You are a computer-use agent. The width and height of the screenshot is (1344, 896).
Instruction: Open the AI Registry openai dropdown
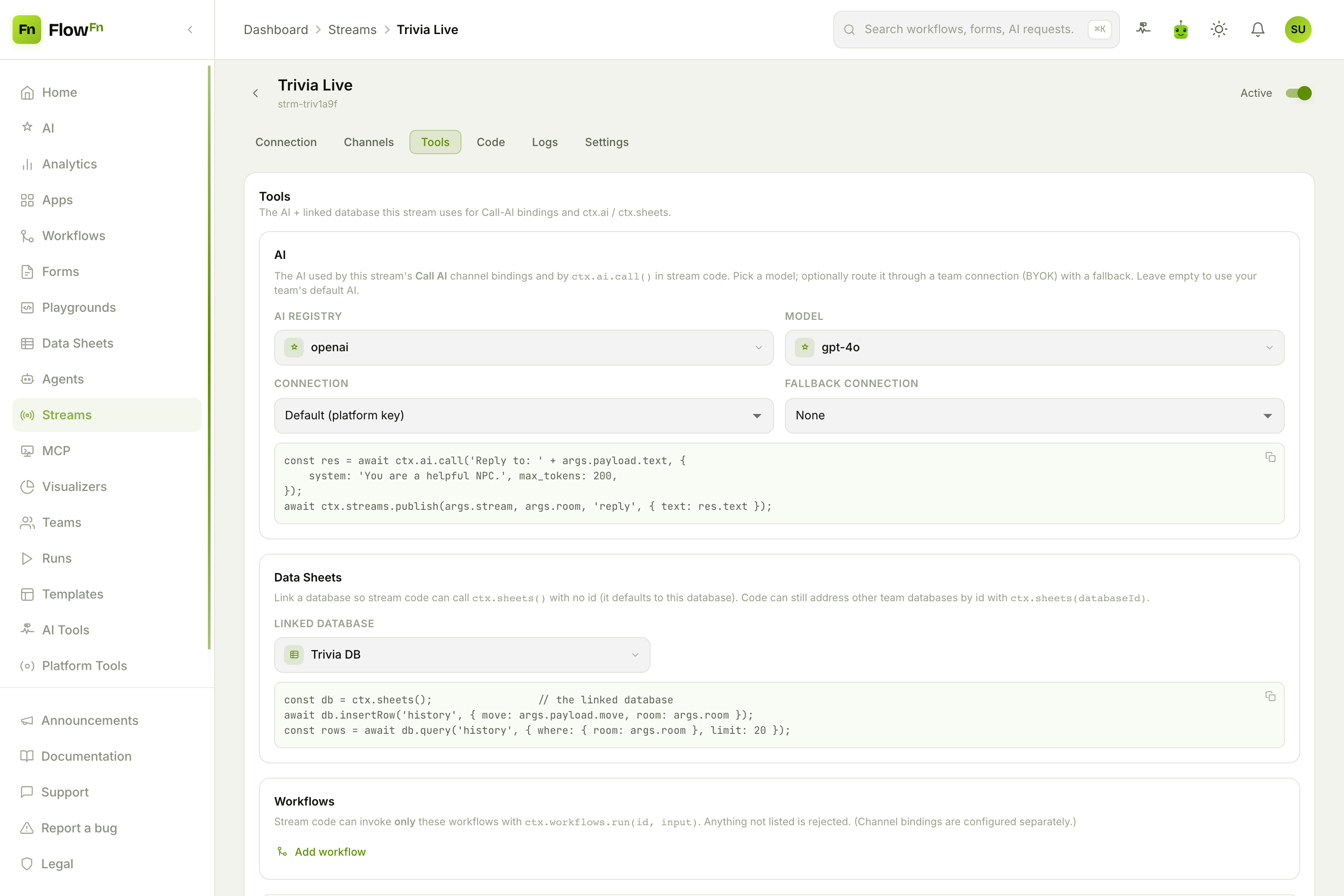click(x=523, y=348)
